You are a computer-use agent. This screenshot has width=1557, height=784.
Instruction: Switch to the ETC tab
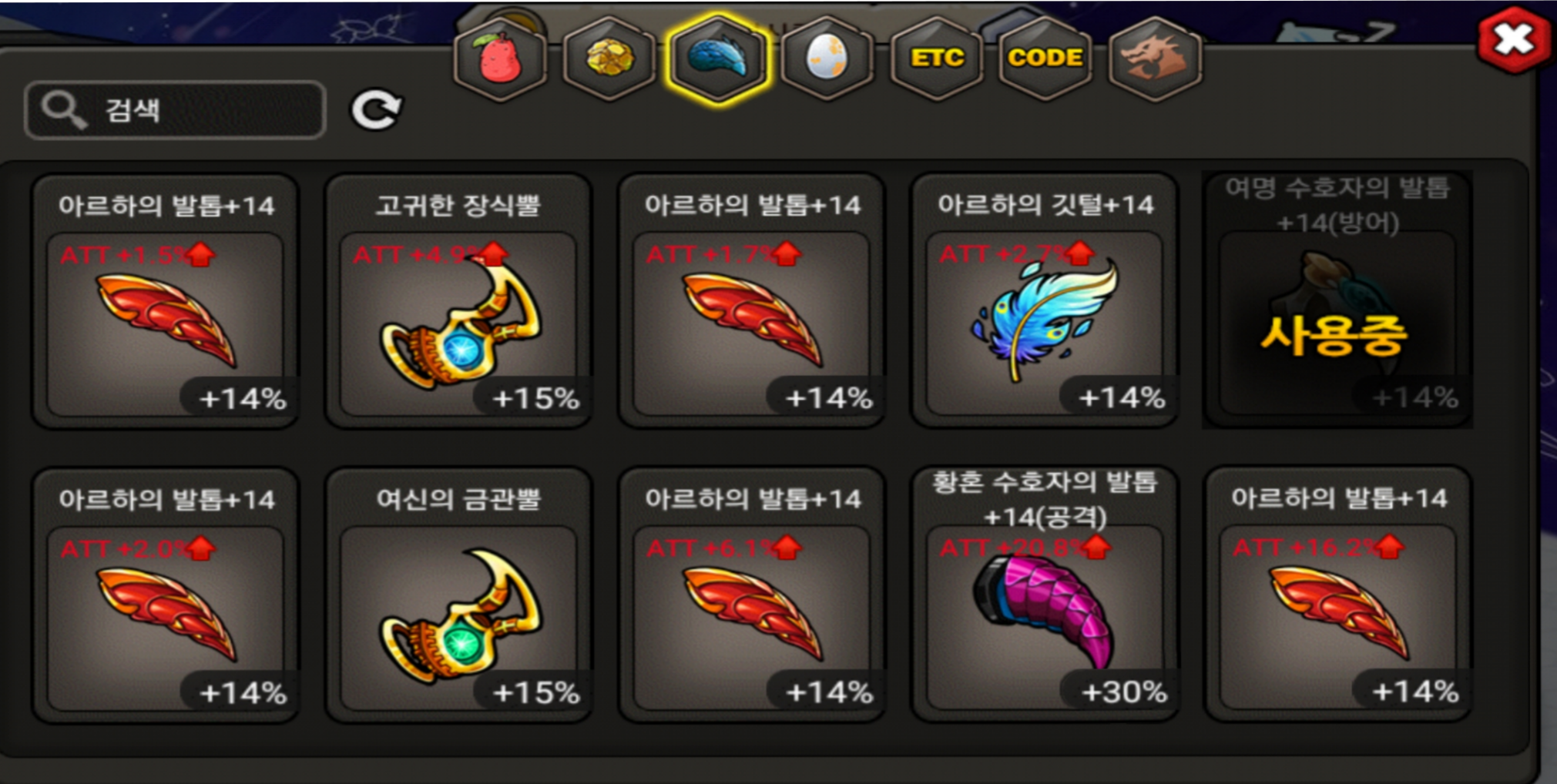936,59
